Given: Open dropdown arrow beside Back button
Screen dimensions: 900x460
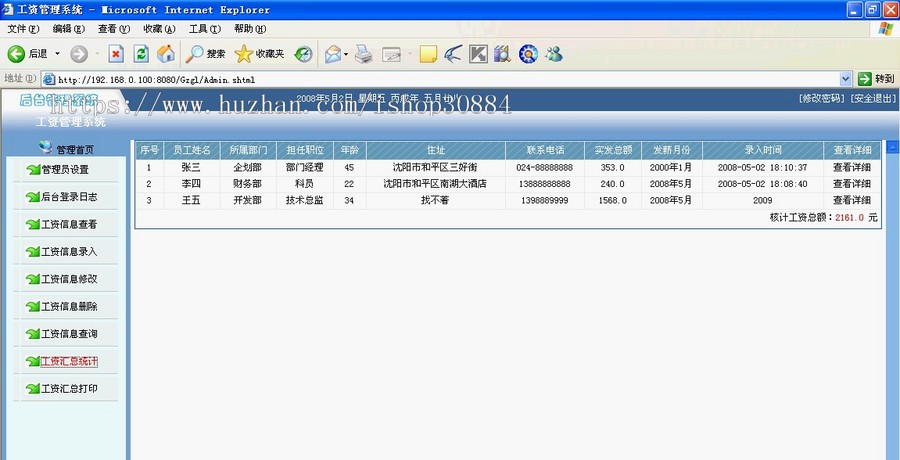Looking at the screenshot, I should [x=57, y=54].
